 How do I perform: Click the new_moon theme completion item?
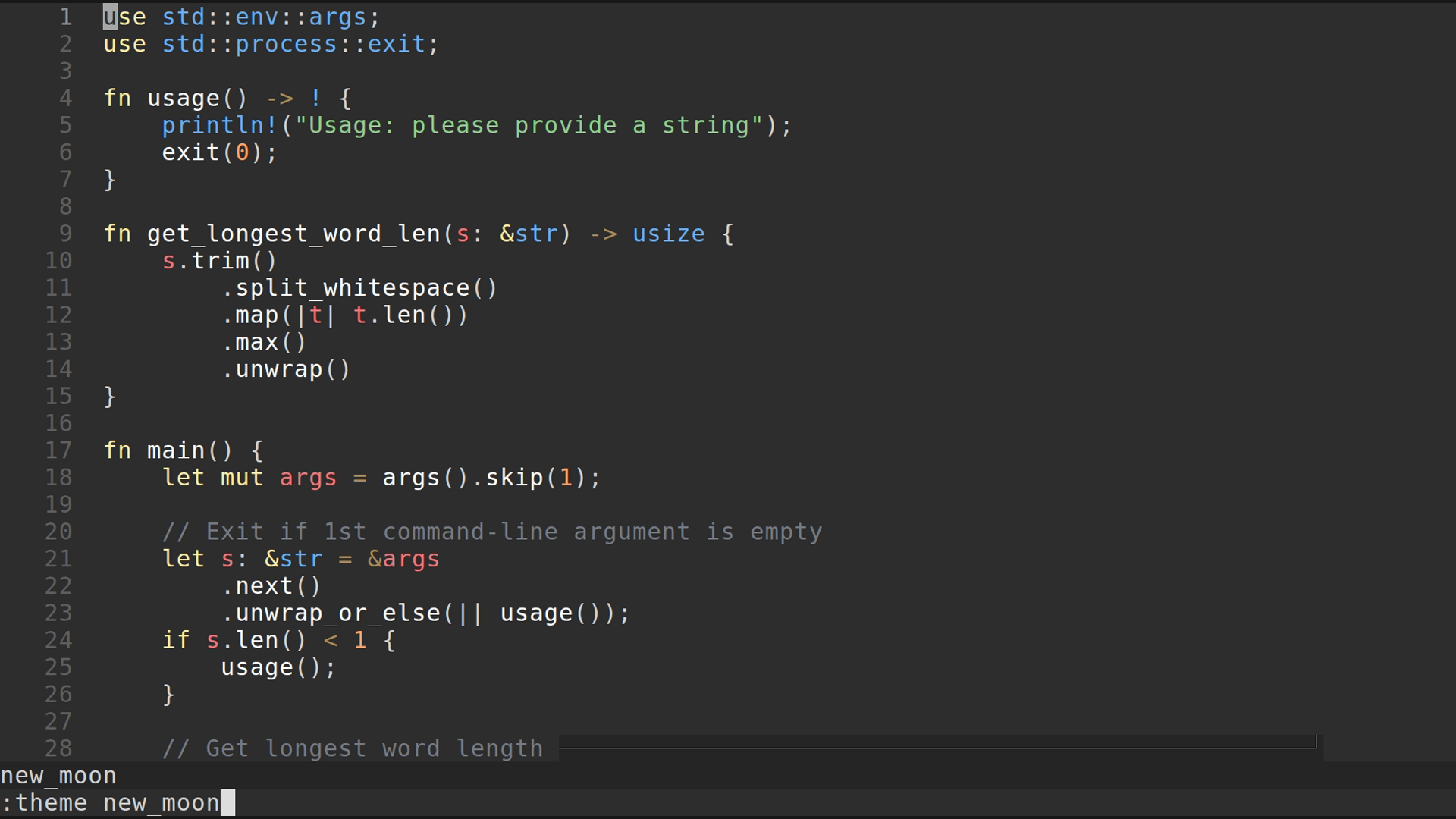click(58, 776)
